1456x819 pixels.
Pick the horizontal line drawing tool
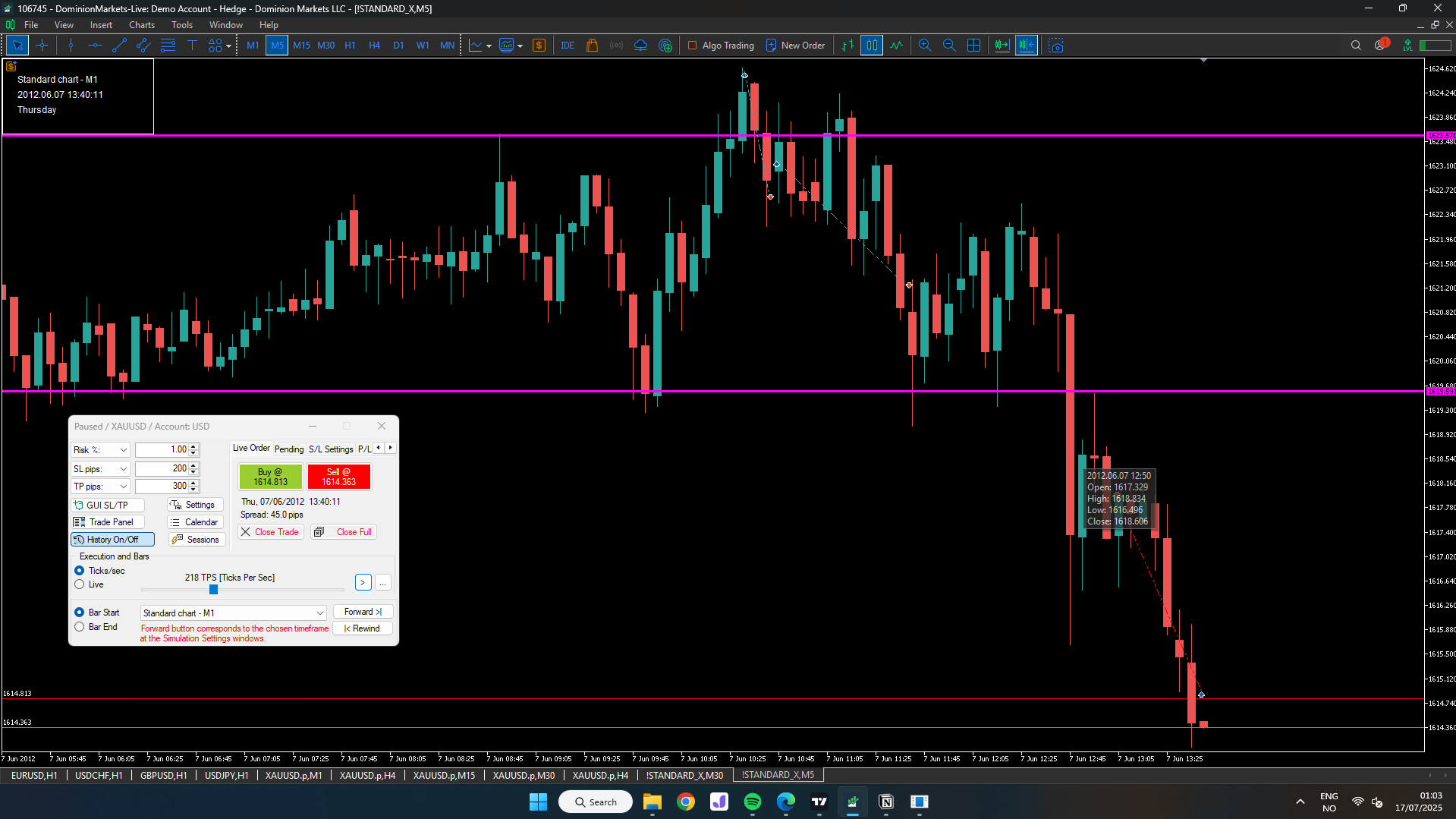pyautogui.click(x=95, y=46)
